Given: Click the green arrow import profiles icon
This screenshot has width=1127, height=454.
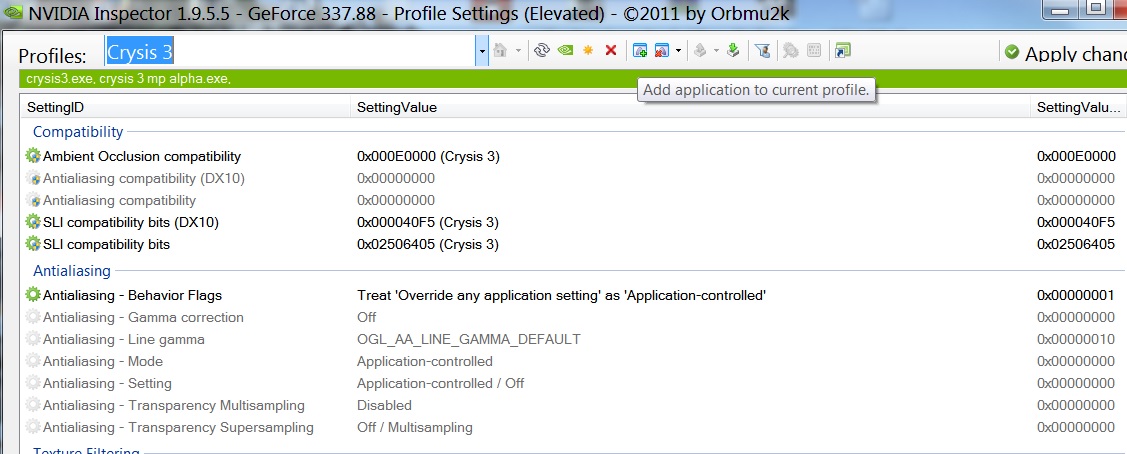Looking at the screenshot, I should tap(733, 51).
